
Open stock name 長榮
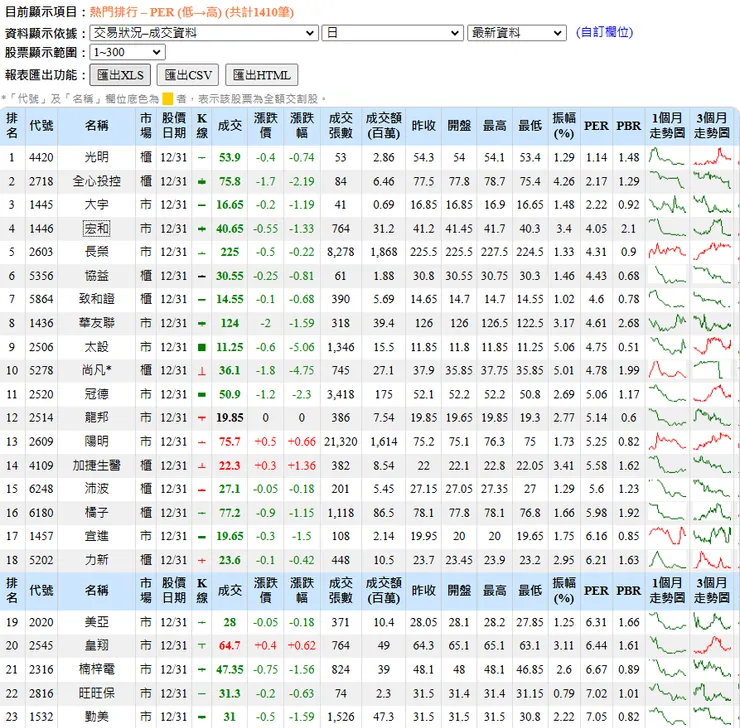click(x=96, y=252)
